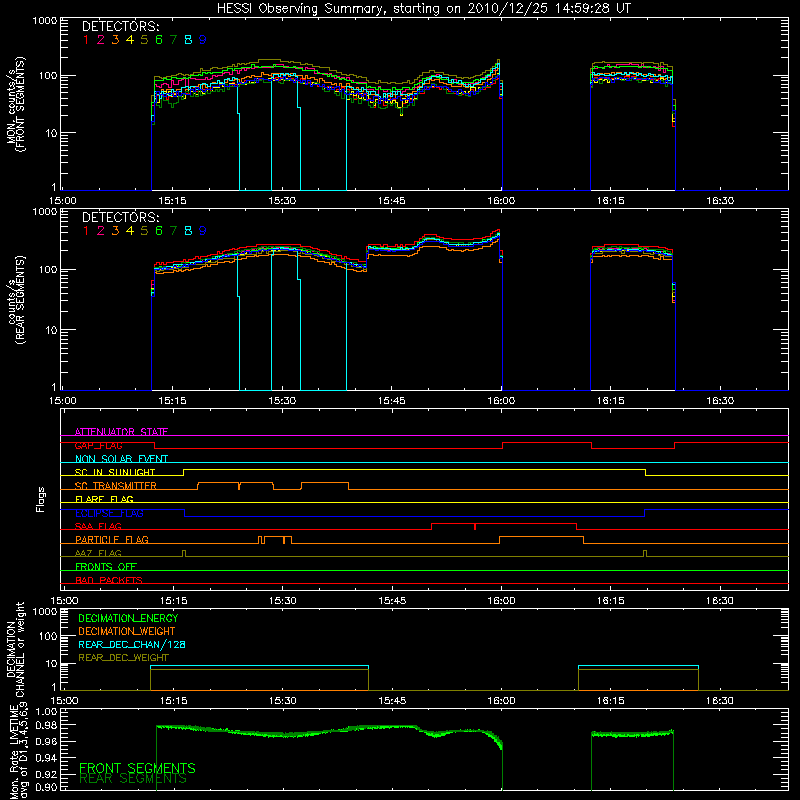Click DETECTORS: label in front segments plot
800x800 pixels.
(x=120, y=27)
